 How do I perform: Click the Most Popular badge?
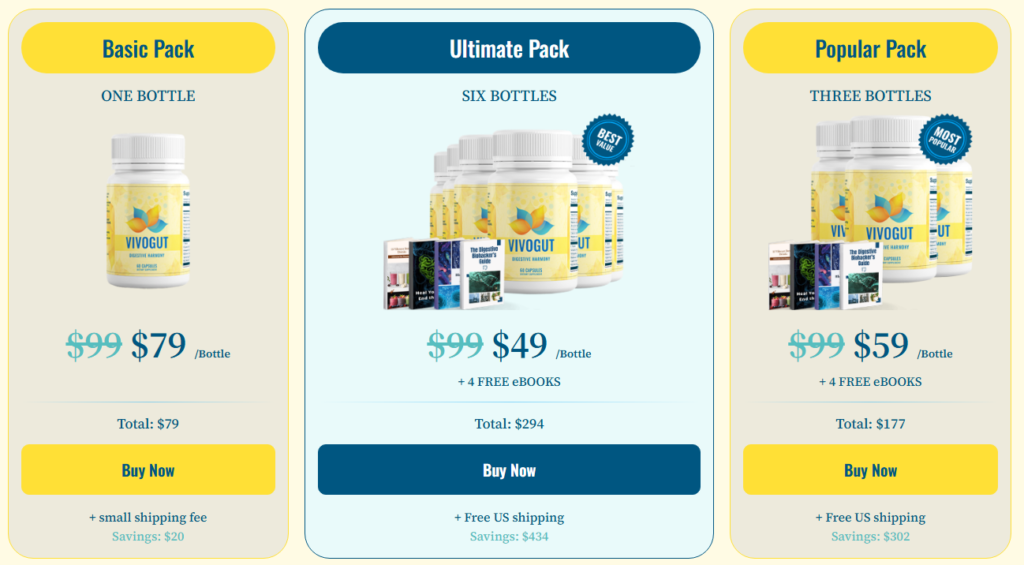(945, 139)
